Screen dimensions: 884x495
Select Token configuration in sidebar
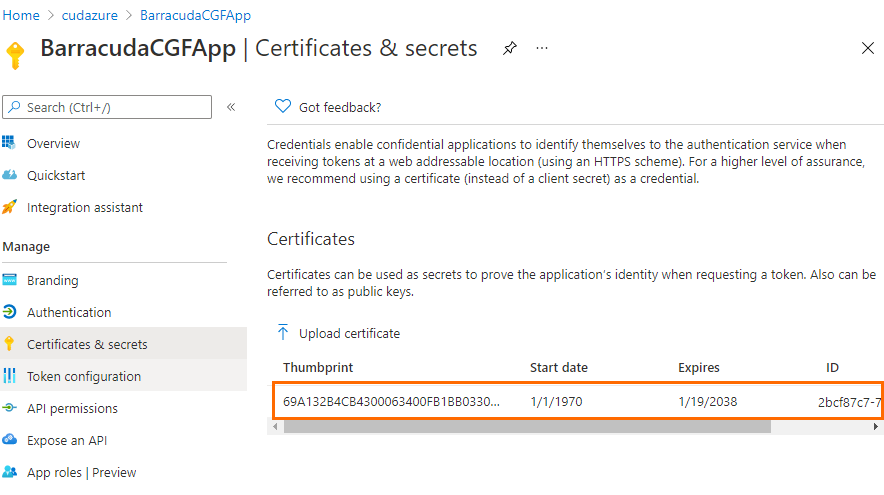coord(84,376)
